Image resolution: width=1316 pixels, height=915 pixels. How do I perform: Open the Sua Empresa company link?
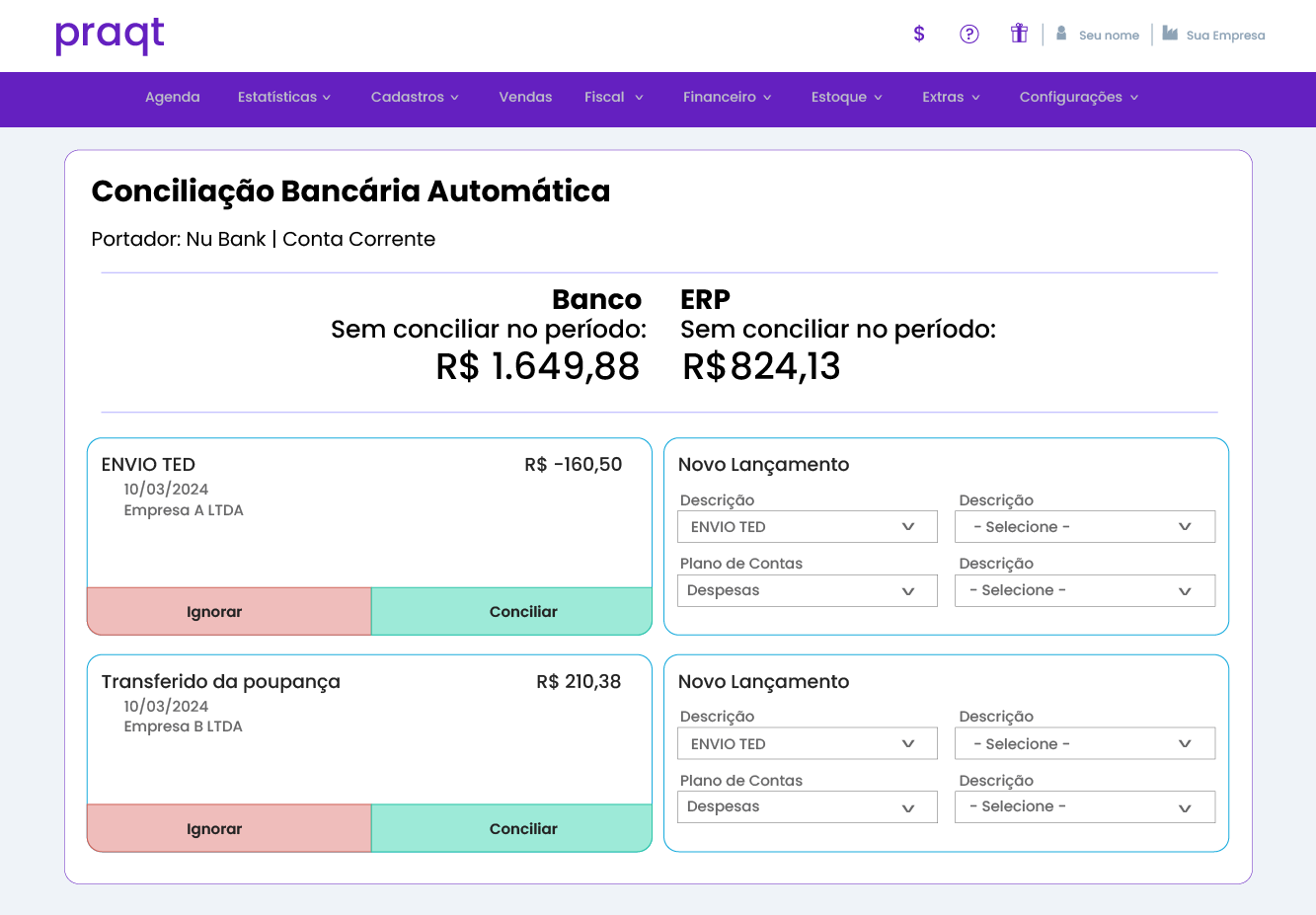(1225, 36)
